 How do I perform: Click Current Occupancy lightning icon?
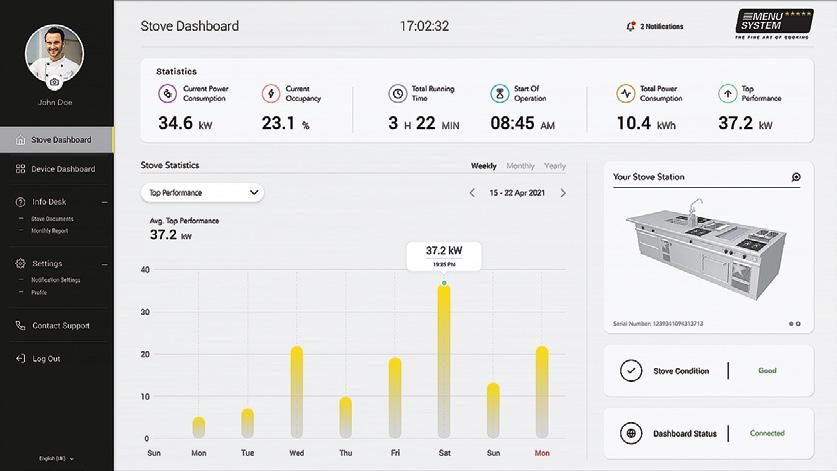pyautogui.click(x=271, y=93)
